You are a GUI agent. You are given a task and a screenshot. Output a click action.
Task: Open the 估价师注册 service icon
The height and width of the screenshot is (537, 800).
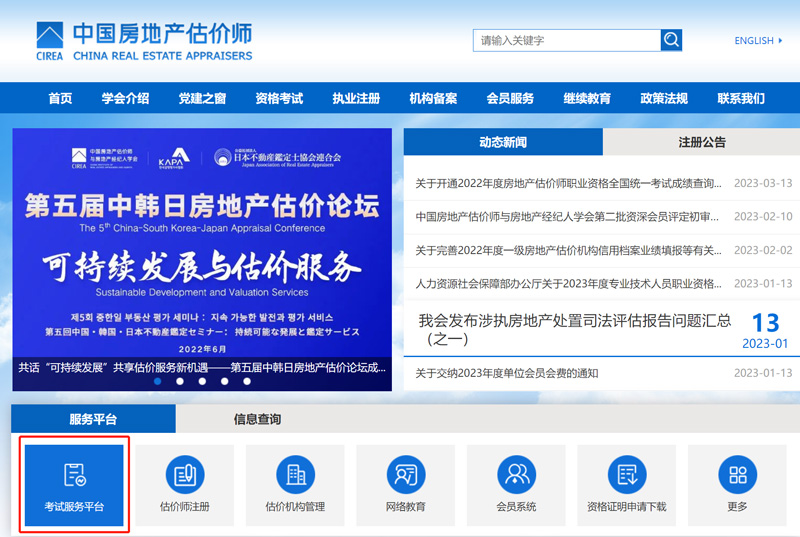(185, 475)
